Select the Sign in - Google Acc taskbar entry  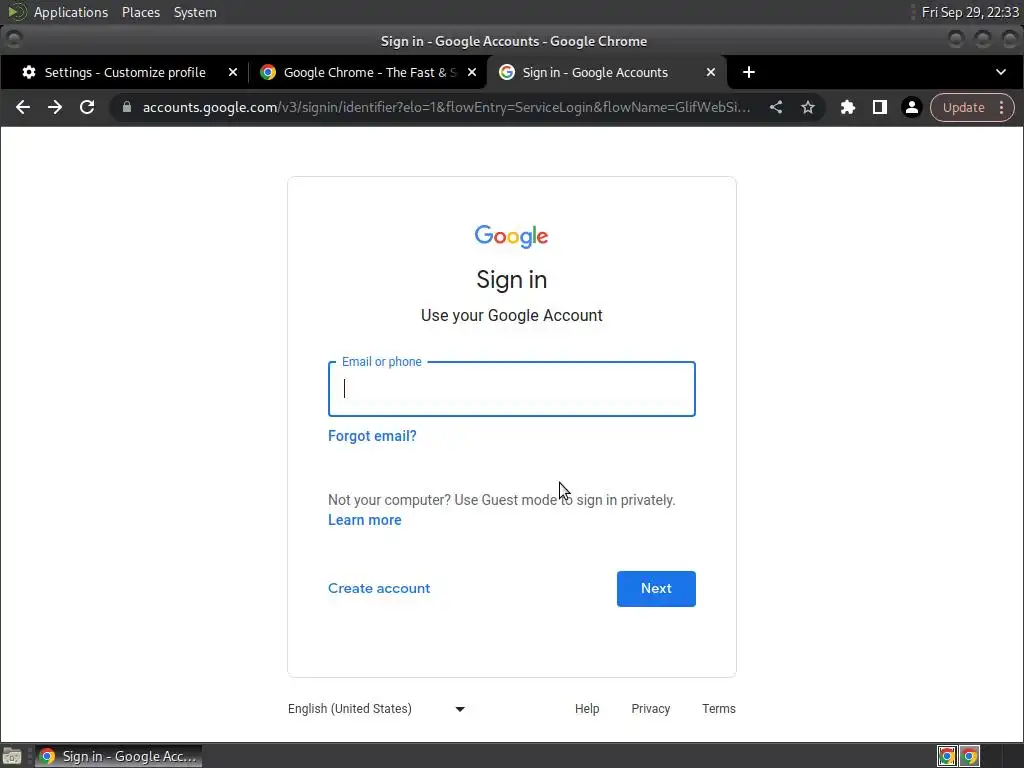point(118,756)
